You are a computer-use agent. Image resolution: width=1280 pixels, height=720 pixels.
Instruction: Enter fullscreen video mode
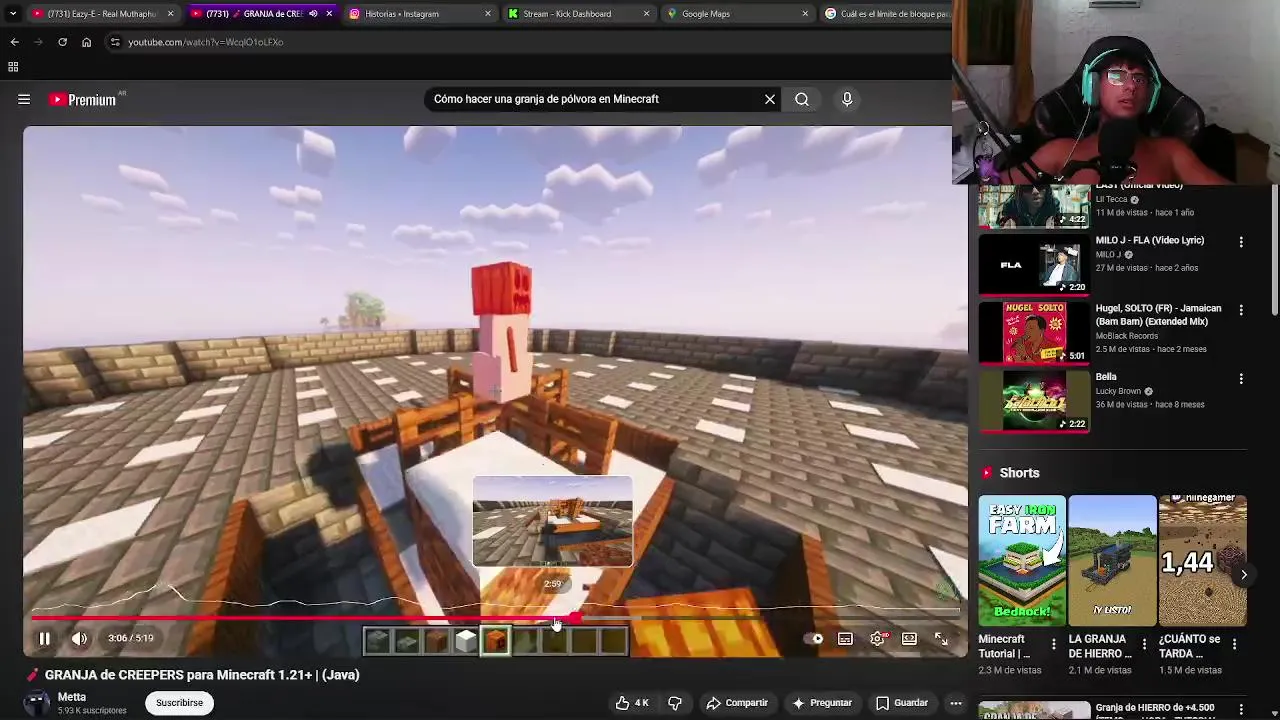point(941,638)
